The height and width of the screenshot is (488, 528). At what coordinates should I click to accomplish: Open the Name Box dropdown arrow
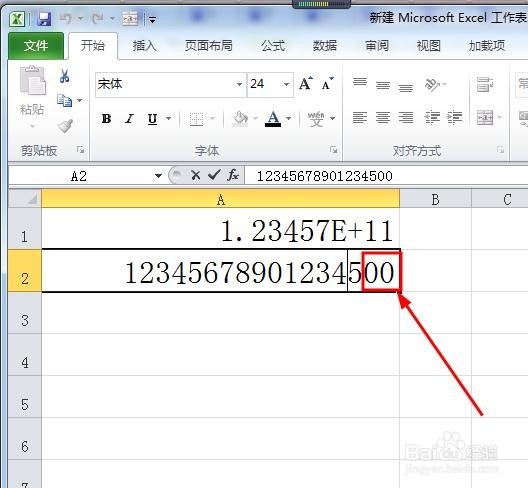158,176
